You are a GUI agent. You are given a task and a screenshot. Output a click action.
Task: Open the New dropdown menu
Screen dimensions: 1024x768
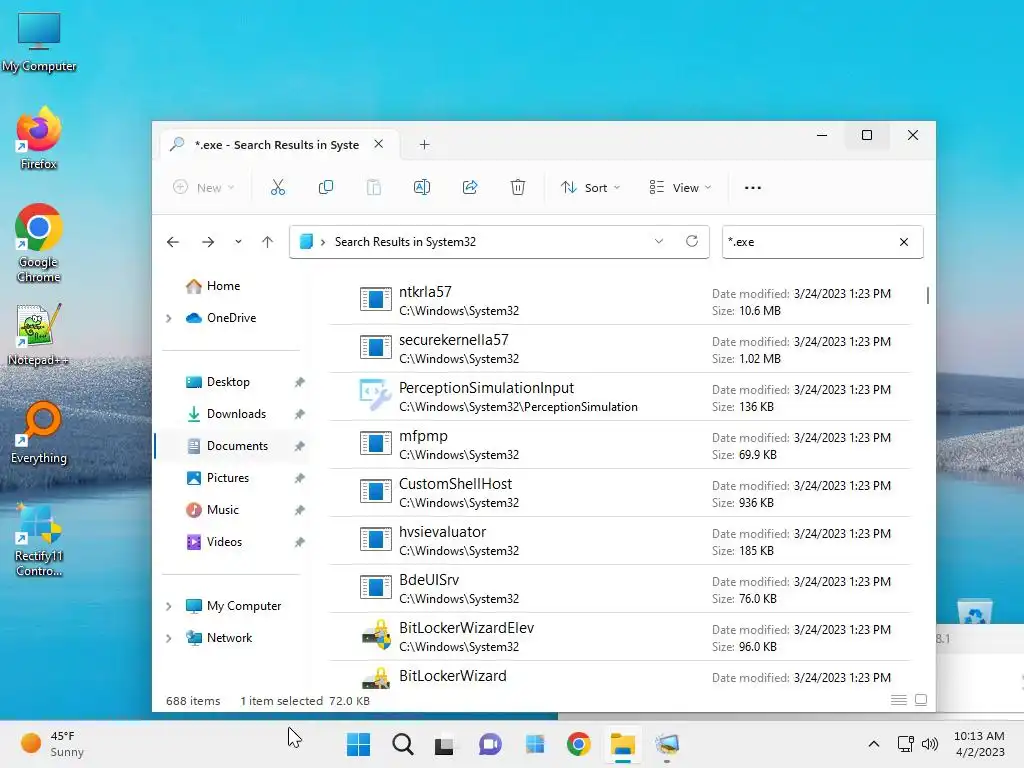(203, 187)
